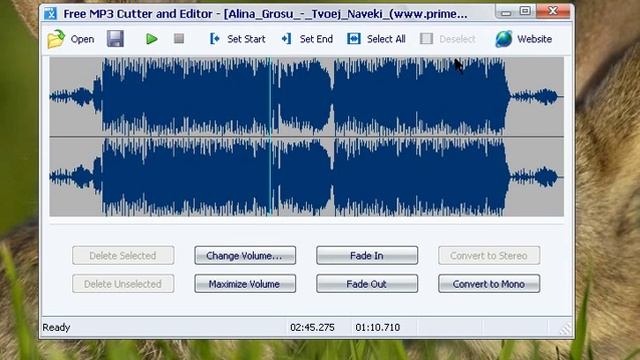Click inside the upper channel waveform
Image resolution: width=640 pixels, height=360 pixels.
tap(307, 97)
